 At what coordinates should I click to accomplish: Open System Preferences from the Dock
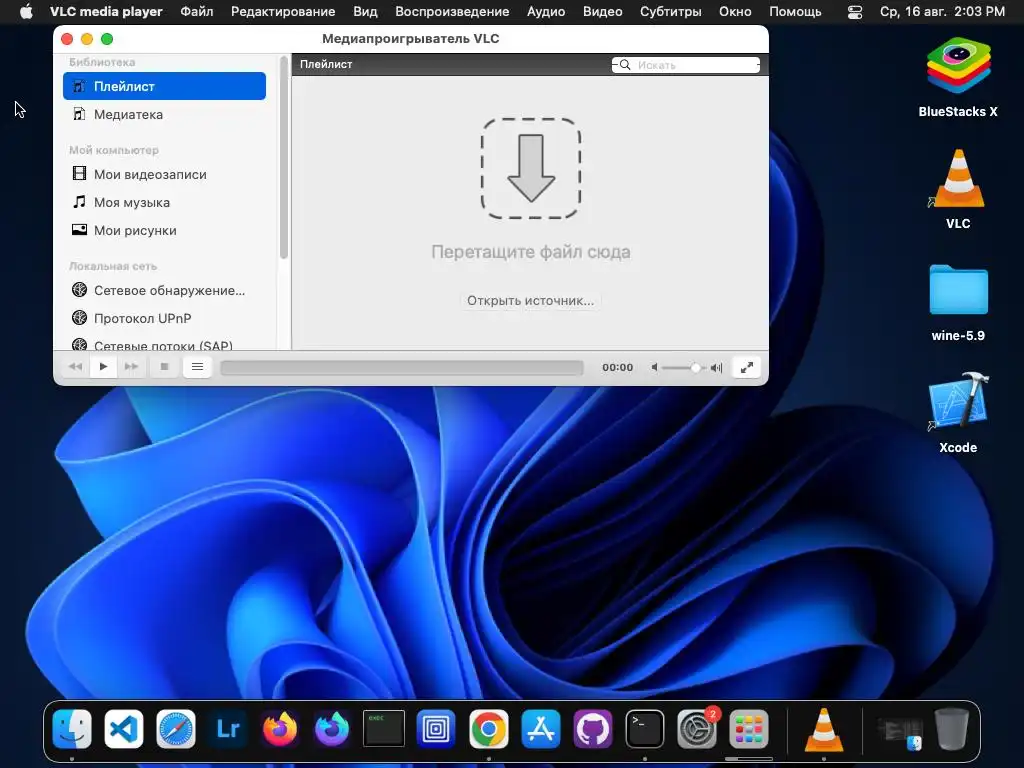click(696, 729)
